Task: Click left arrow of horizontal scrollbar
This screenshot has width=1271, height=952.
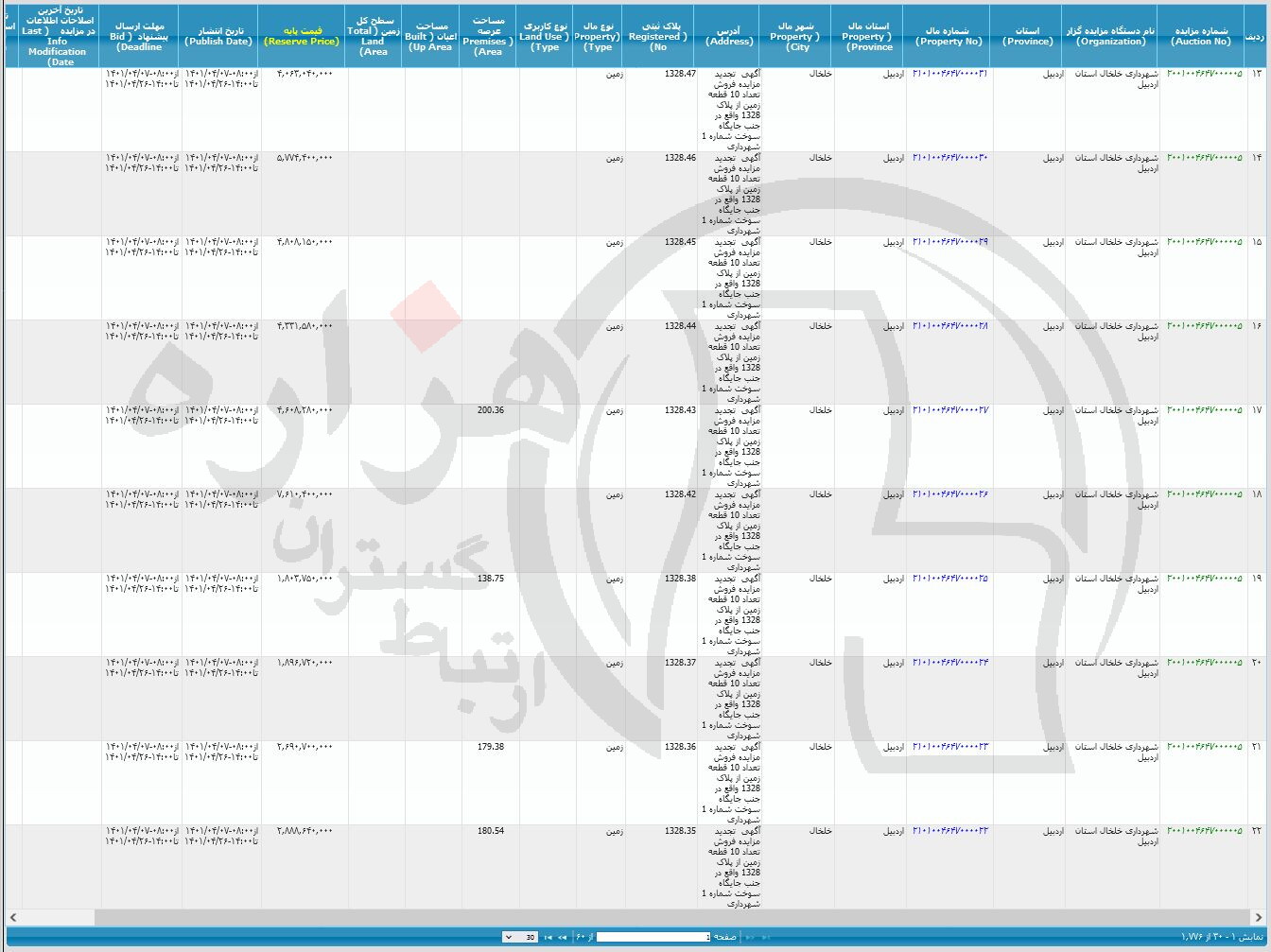Action: tap(13, 917)
